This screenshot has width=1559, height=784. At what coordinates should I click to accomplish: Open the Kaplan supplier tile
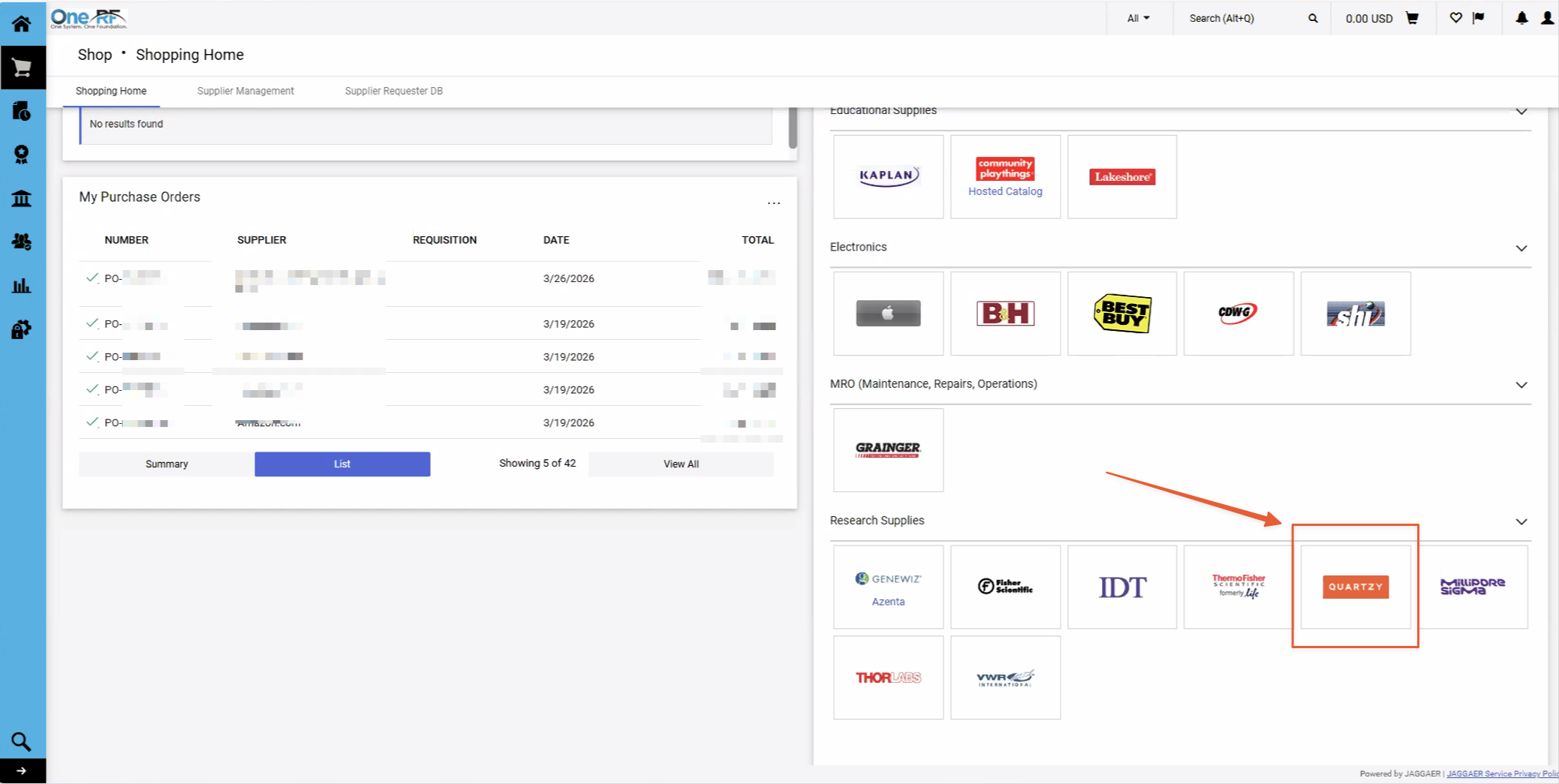[x=889, y=177]
